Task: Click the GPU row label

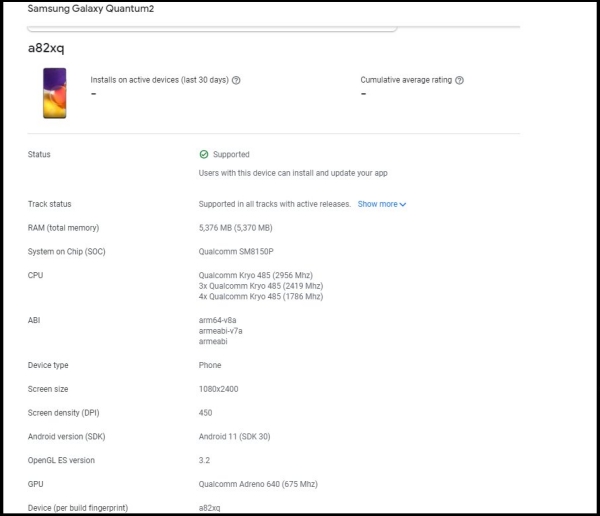Action: [35, 484]
